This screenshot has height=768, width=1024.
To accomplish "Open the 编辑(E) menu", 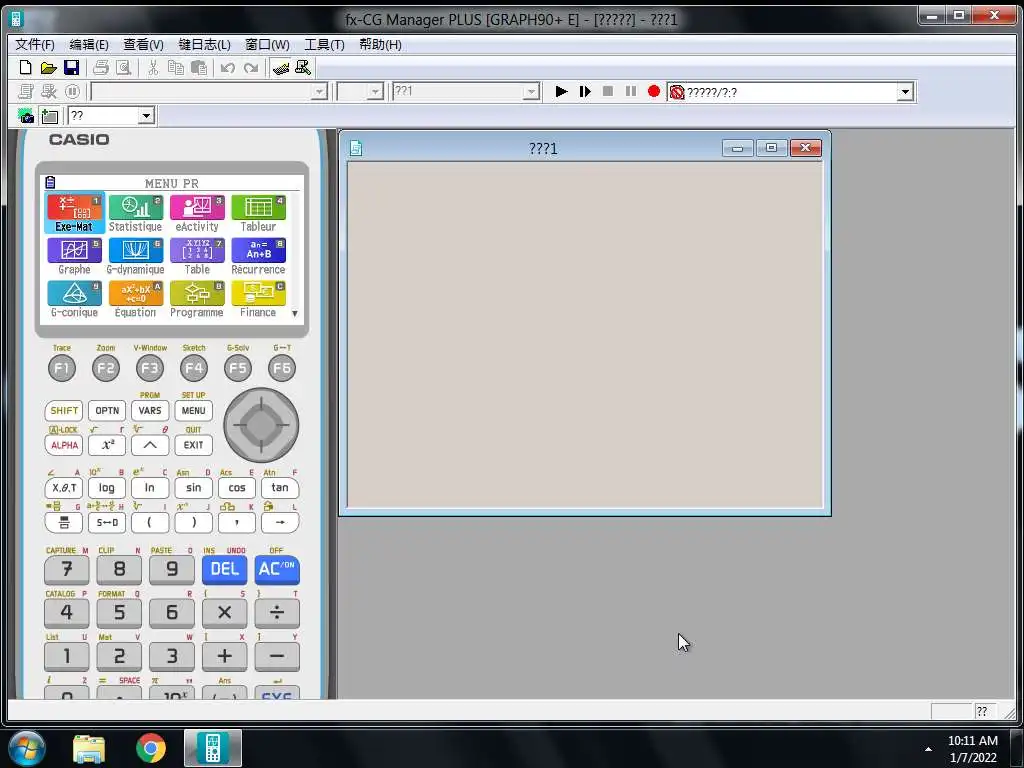I will pos(89,44).
